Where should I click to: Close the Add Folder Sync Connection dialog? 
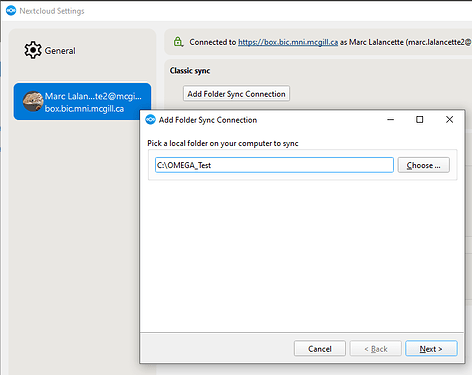pos(449,119)
